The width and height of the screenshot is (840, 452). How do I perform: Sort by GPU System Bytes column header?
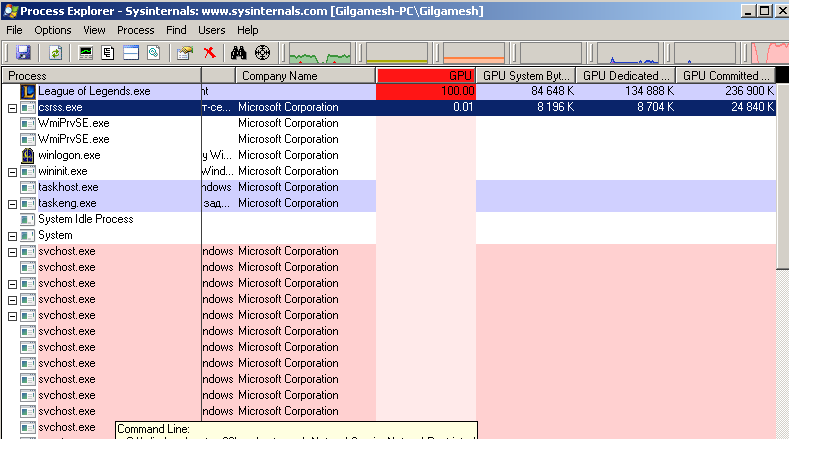point(526,76)
